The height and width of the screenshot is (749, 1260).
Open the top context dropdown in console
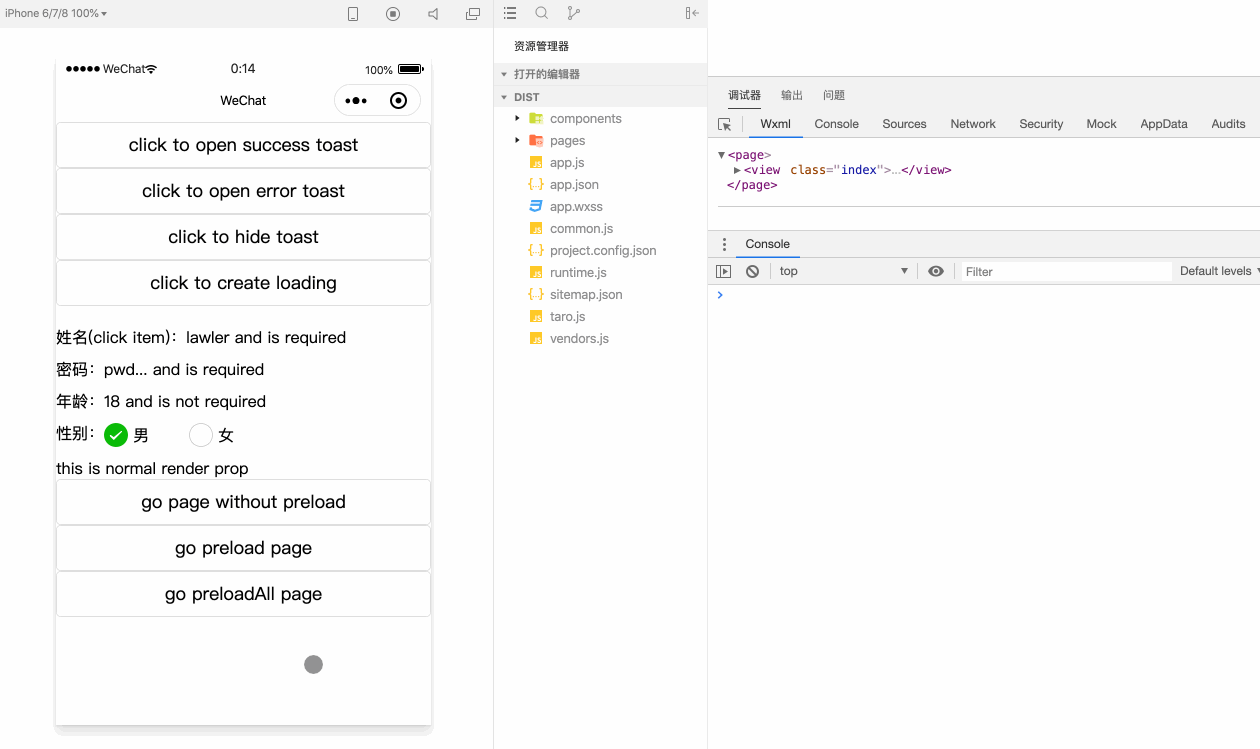[x=843, y=271]
